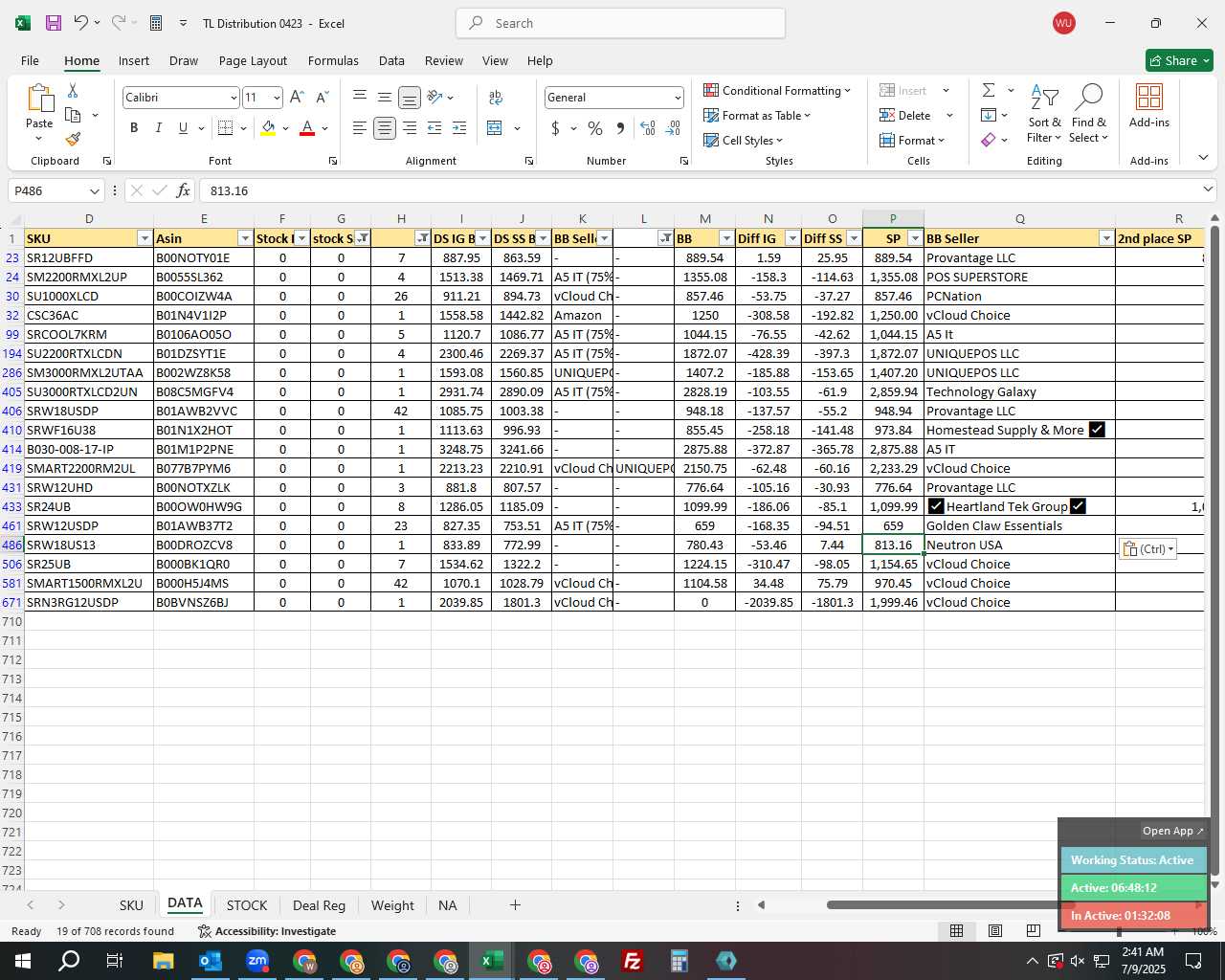Open the Calibri font name dropdown
Screen dimensions: 1225x980
click(234, 98)
